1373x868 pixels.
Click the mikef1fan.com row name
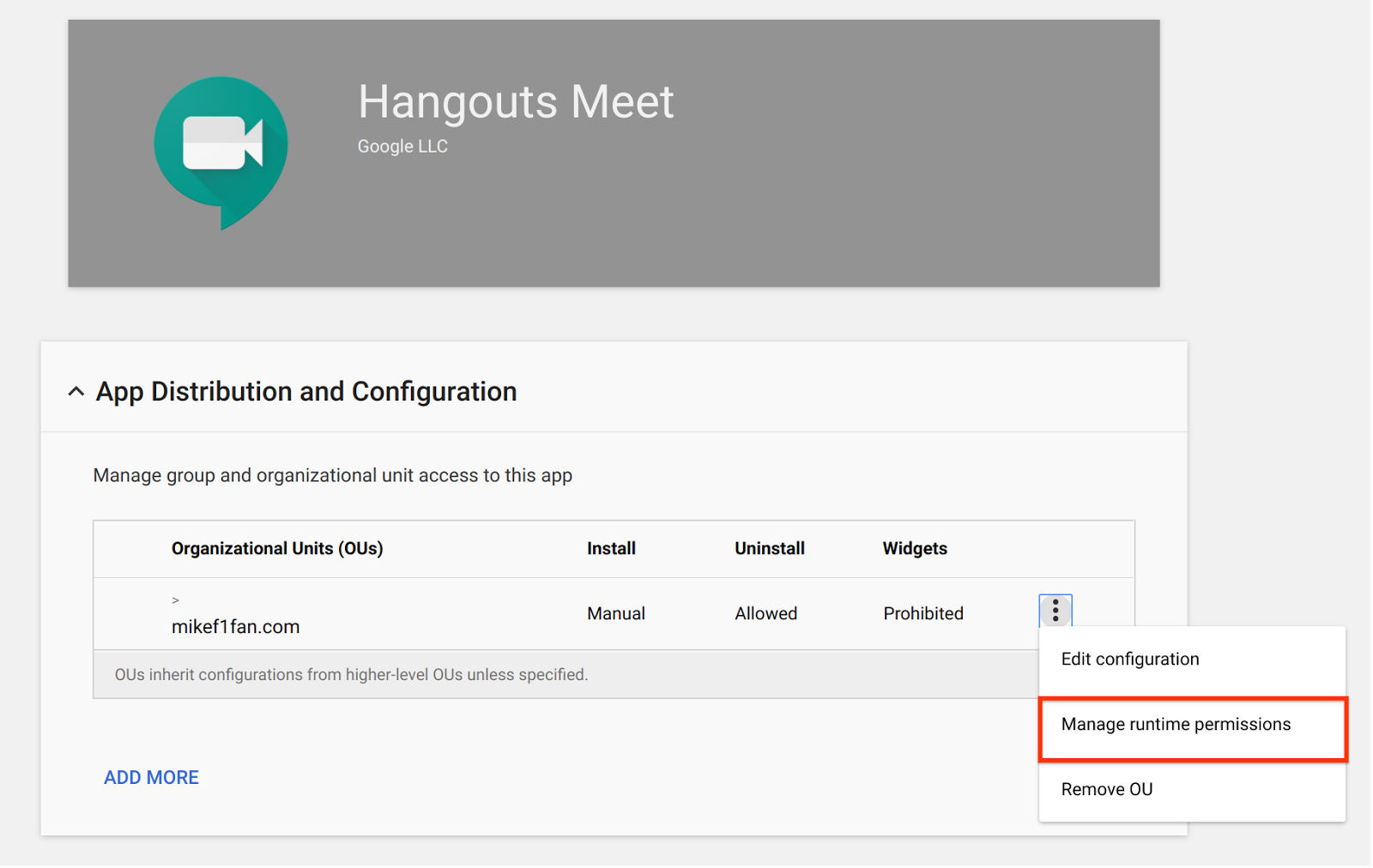[236, 627]
